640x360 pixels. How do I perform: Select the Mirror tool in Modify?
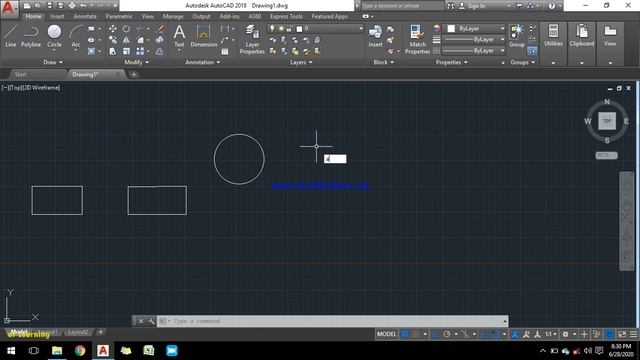(126, 40)
